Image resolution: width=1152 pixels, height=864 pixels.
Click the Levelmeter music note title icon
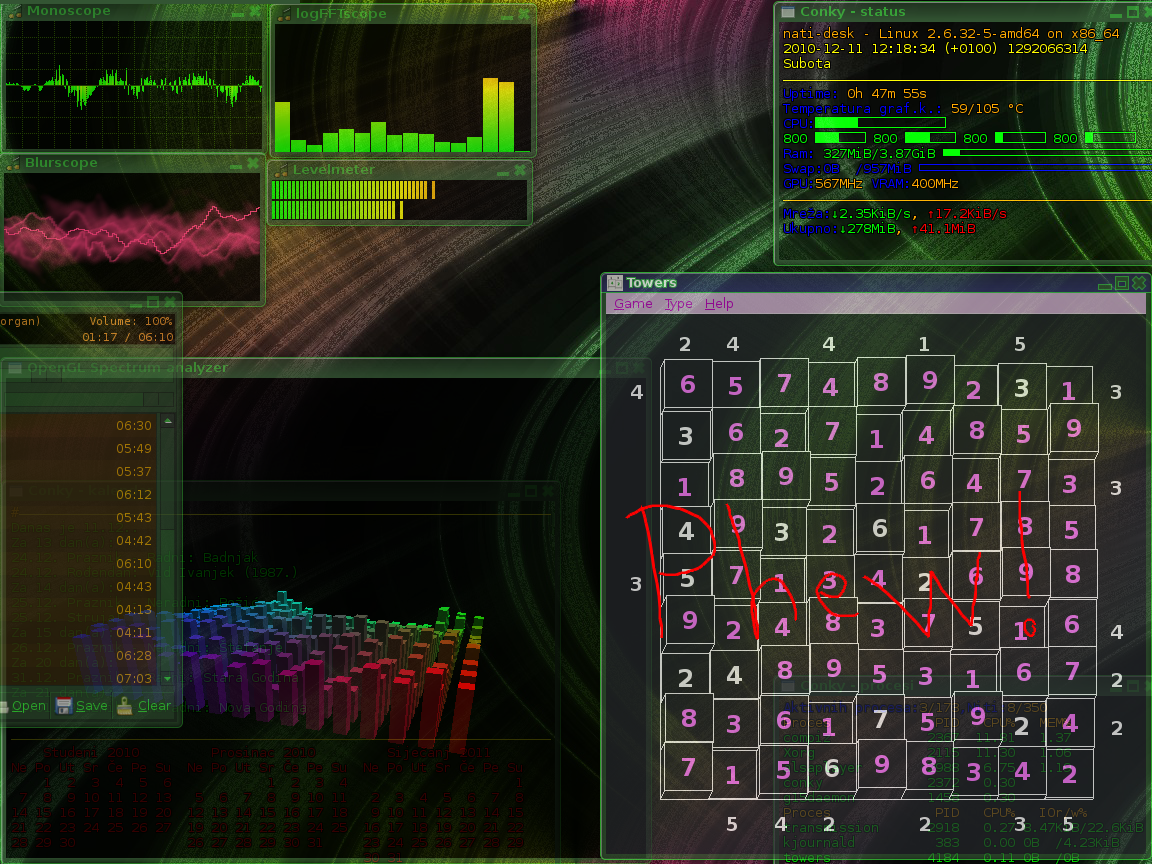point(280,170)
